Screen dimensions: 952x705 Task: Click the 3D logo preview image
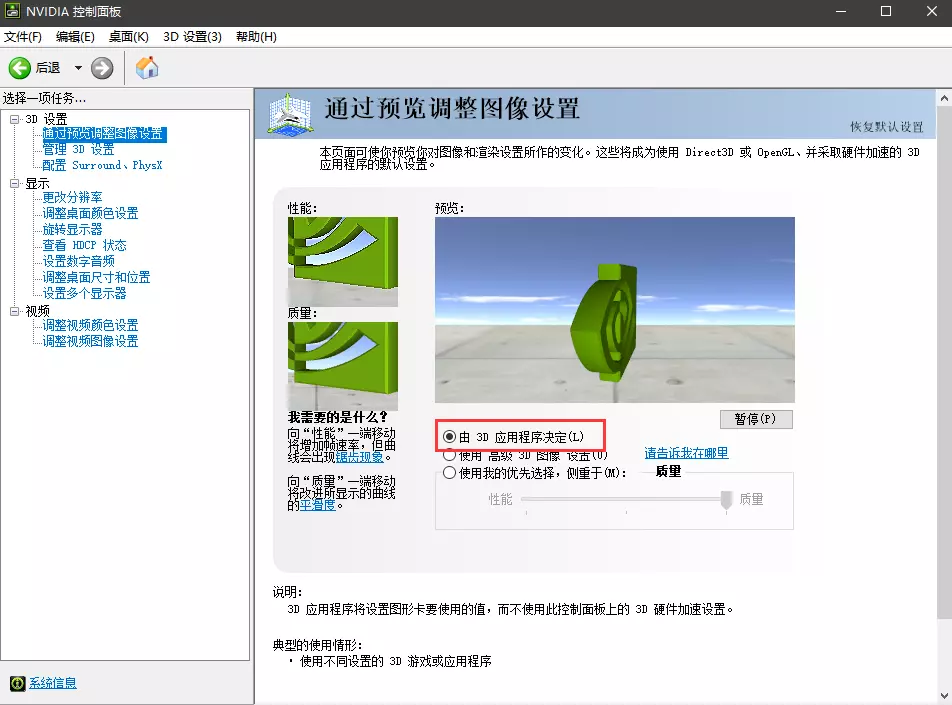tap(614, 310)
